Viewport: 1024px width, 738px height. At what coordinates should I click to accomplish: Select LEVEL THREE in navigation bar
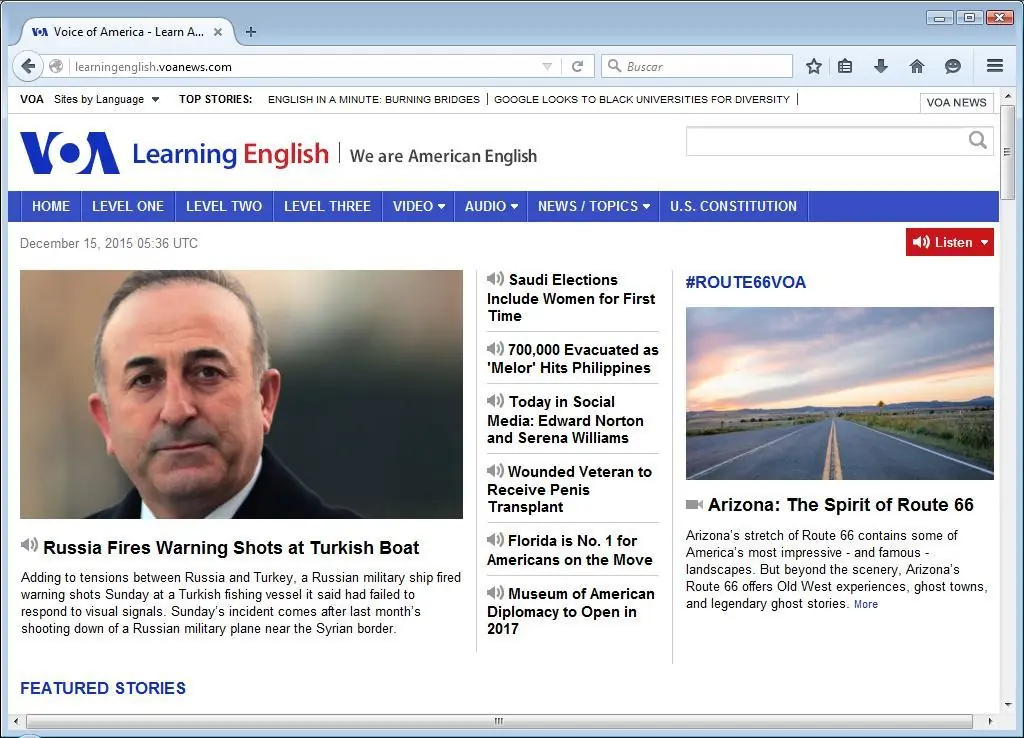327,206
